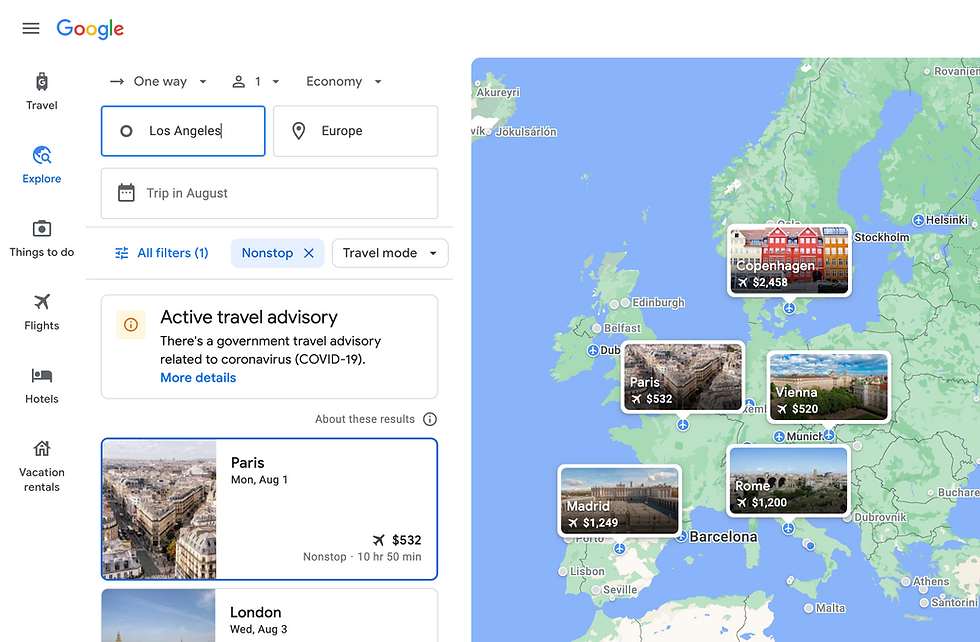Click the Paris $532 map card

[682, 377]
